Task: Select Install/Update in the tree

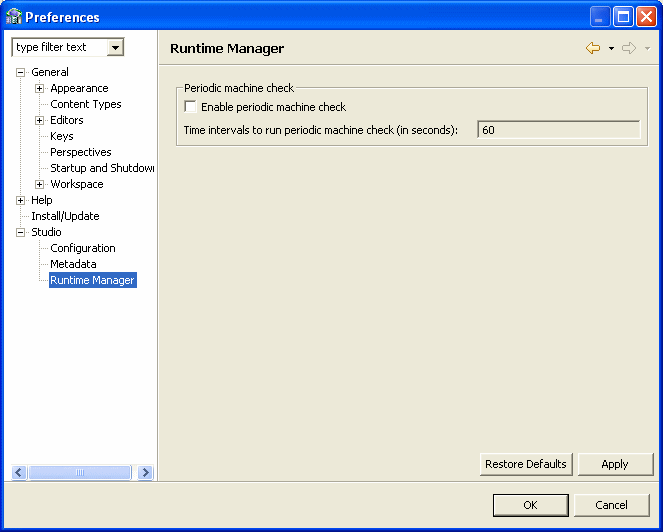Action: 65,216
